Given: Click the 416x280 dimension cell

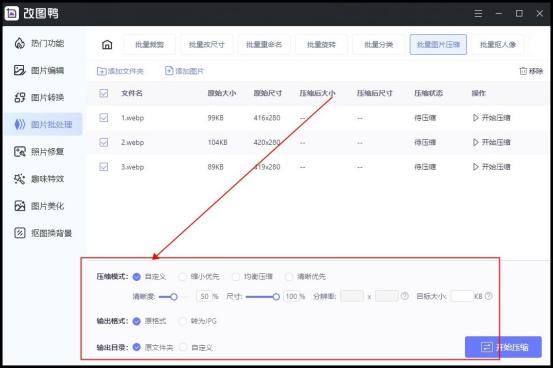Looking at the screenshot, I should coord(267,118).
